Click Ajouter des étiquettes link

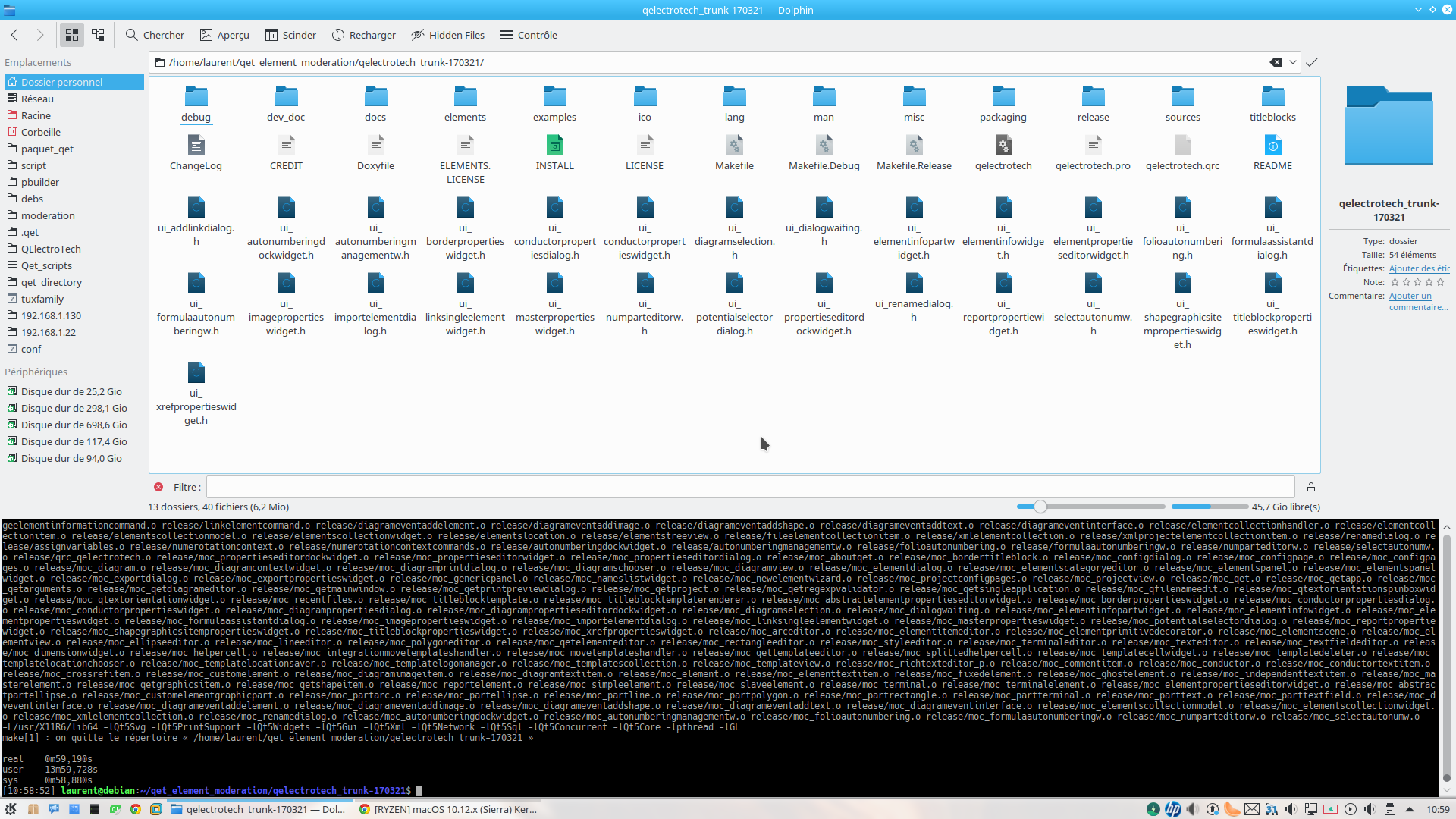pyautogui.click(x=1419, y=268)
